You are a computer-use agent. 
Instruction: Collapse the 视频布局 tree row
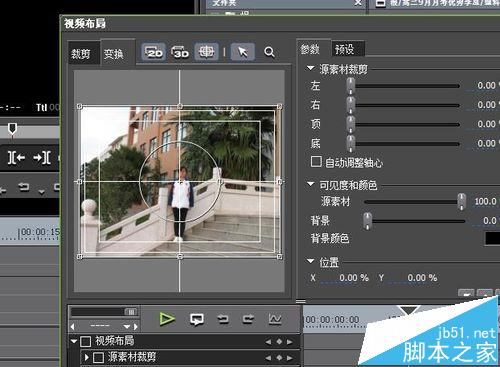74,341
